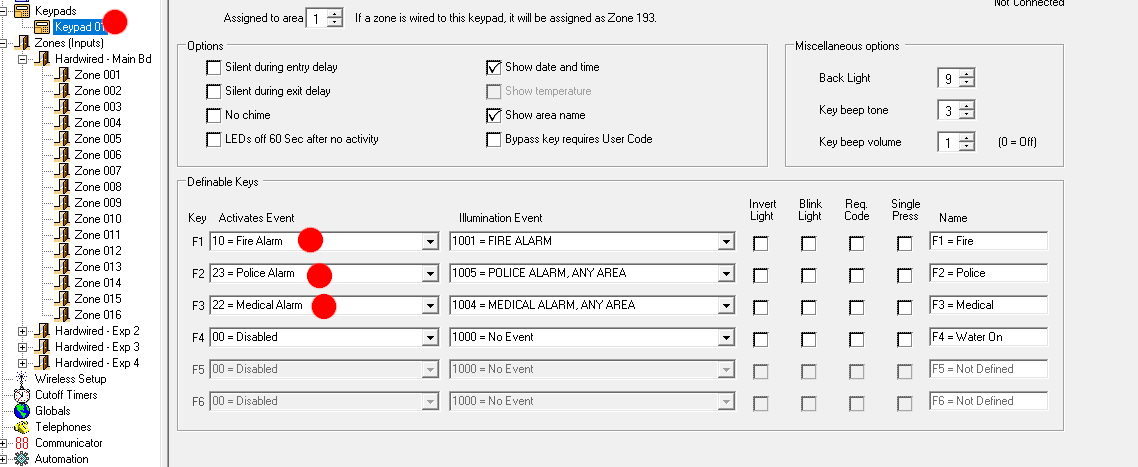Viewport: 1138px width, 467px height.
Task: Click the Keypads folder icon
Action: 21,10
